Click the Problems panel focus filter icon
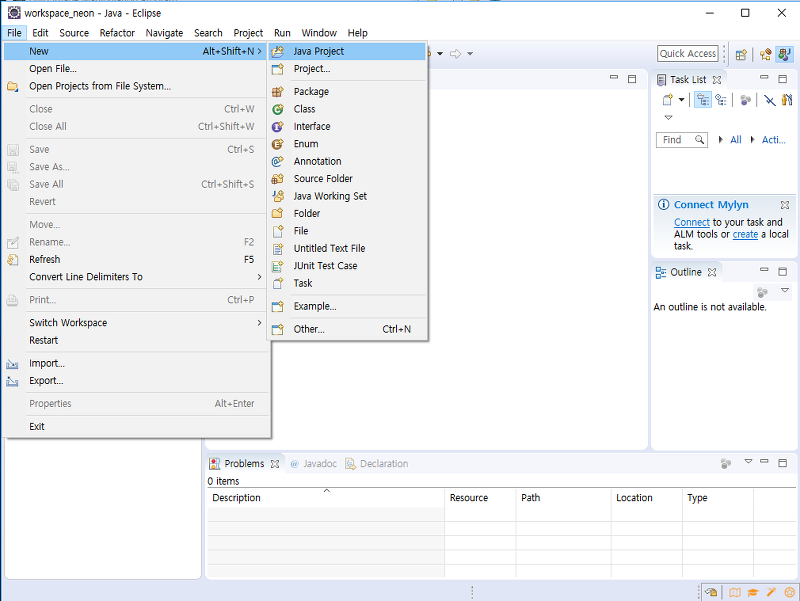Screen dimensions: 800x601 coord(726,463)
